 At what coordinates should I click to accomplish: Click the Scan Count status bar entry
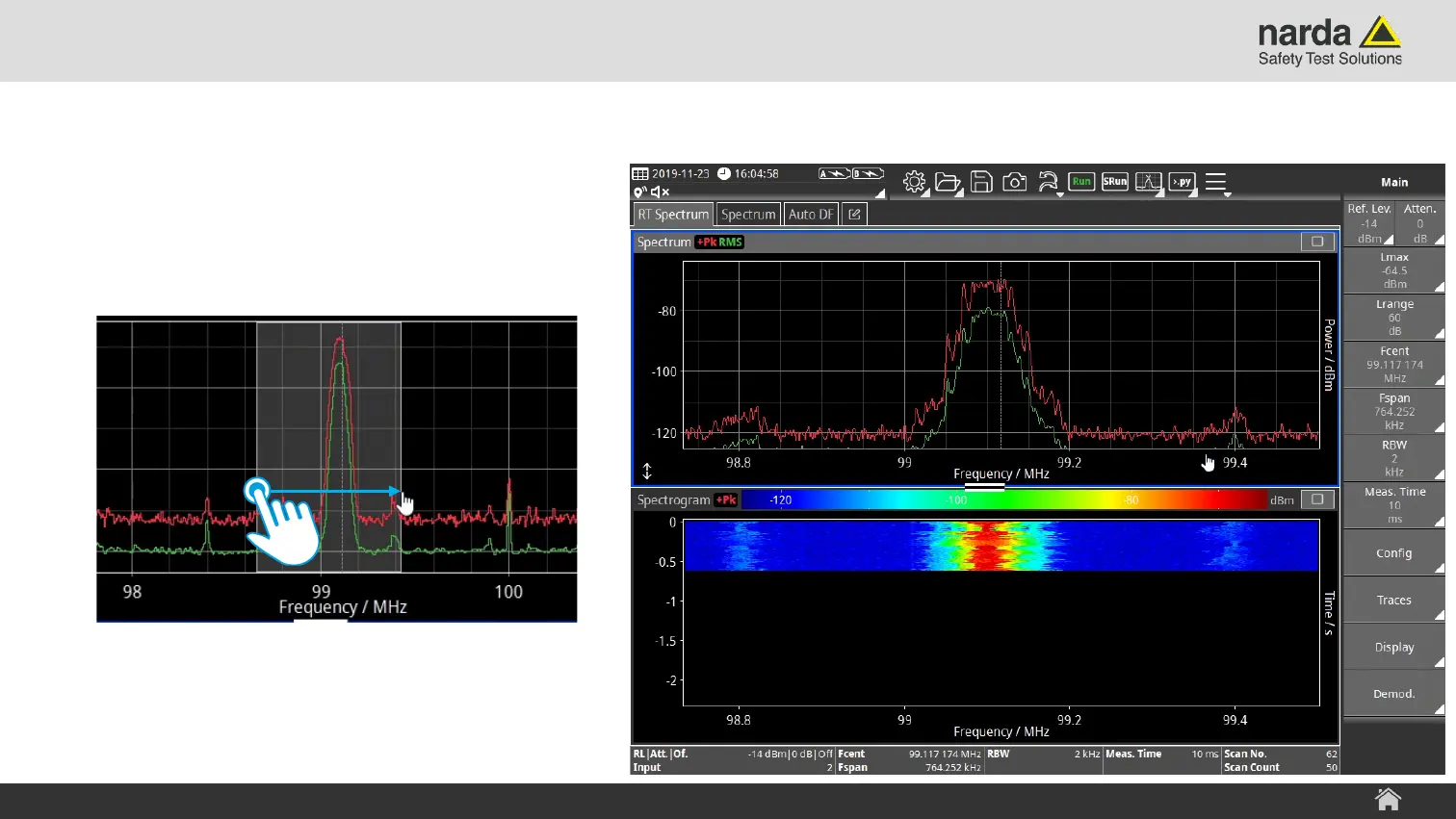1281,767
